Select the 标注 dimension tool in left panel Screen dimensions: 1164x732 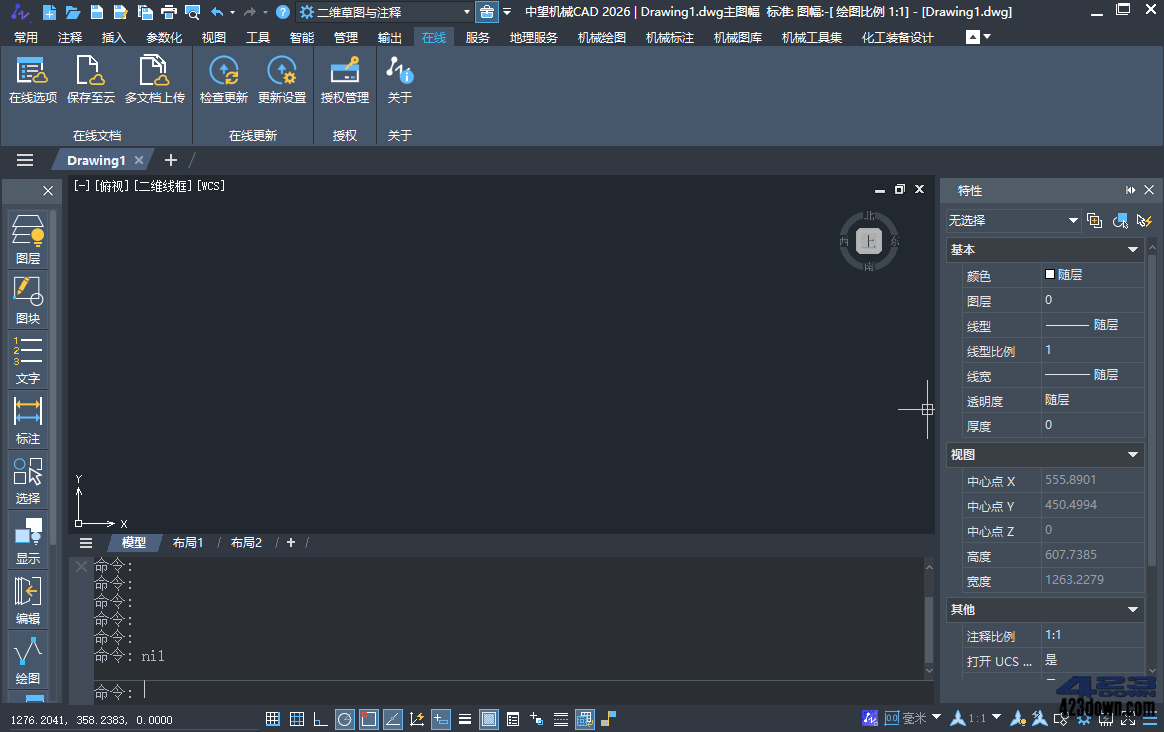coord(28,420)
